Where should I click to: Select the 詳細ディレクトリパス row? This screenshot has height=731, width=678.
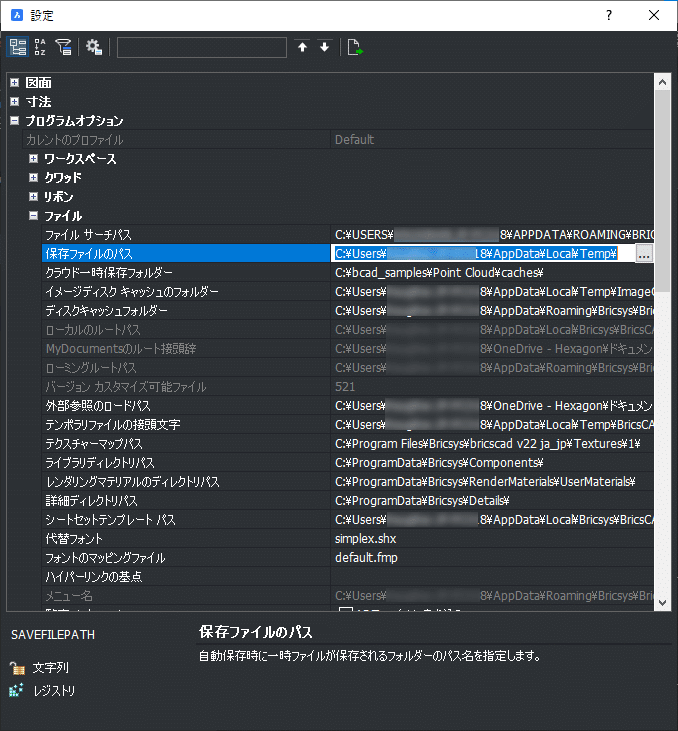(347, 501)
